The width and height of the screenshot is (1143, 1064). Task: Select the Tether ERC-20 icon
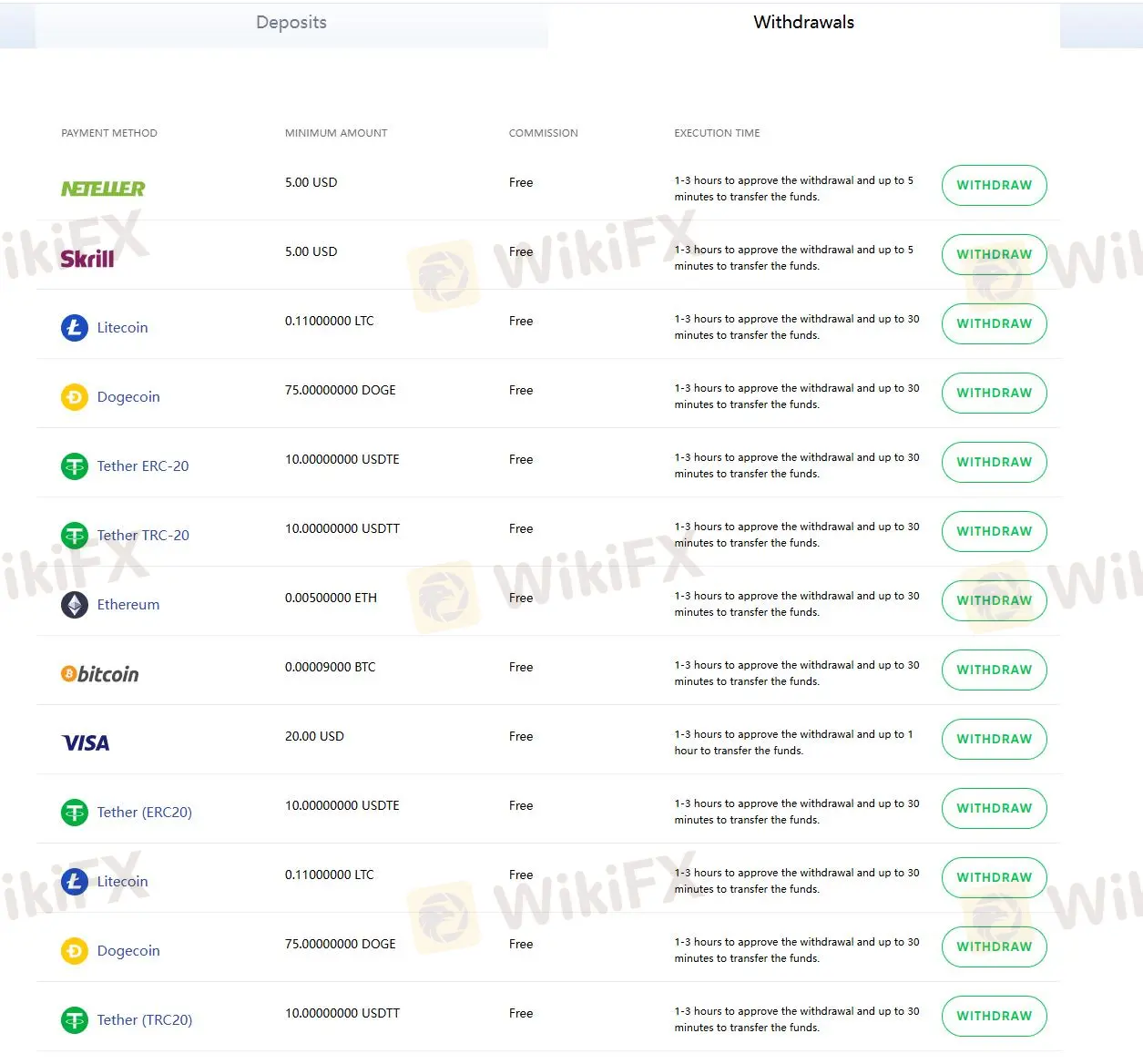74,465
